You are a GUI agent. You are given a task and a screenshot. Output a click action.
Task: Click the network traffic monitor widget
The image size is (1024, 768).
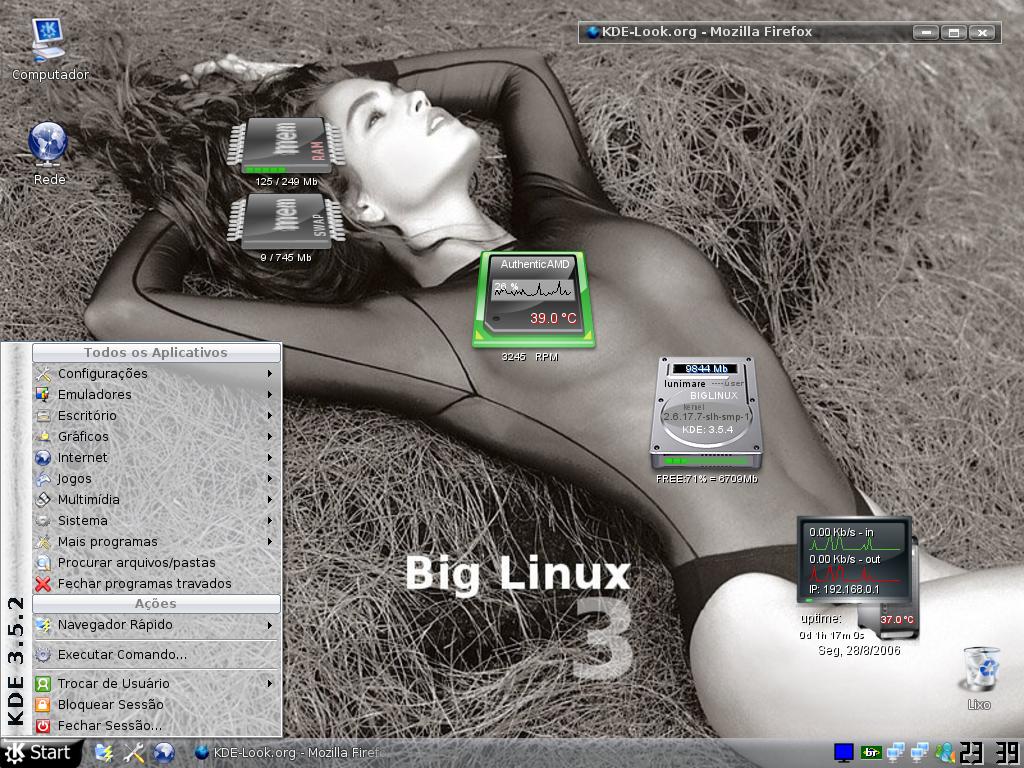[854, 559]
